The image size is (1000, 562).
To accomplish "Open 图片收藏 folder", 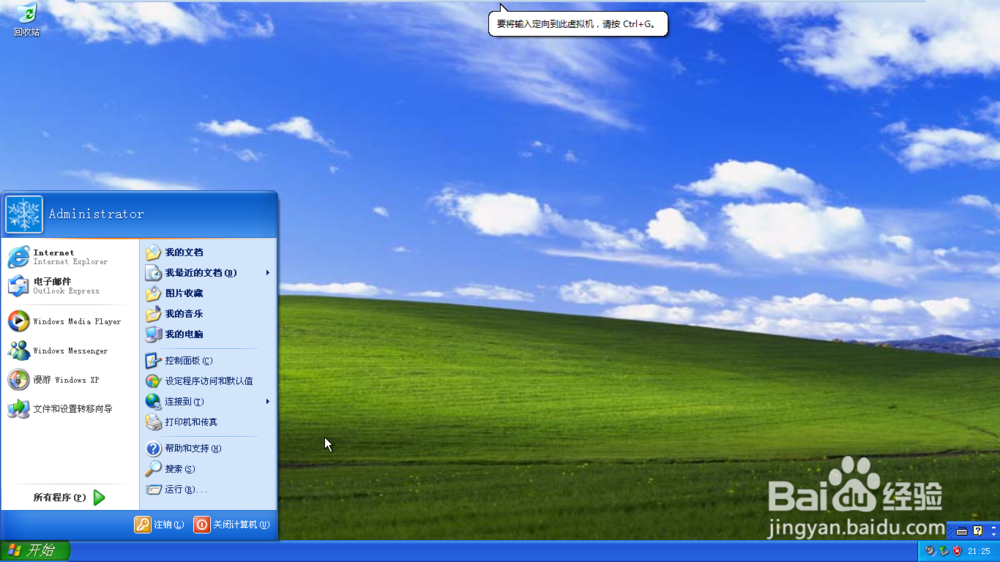I will (209, 293).
